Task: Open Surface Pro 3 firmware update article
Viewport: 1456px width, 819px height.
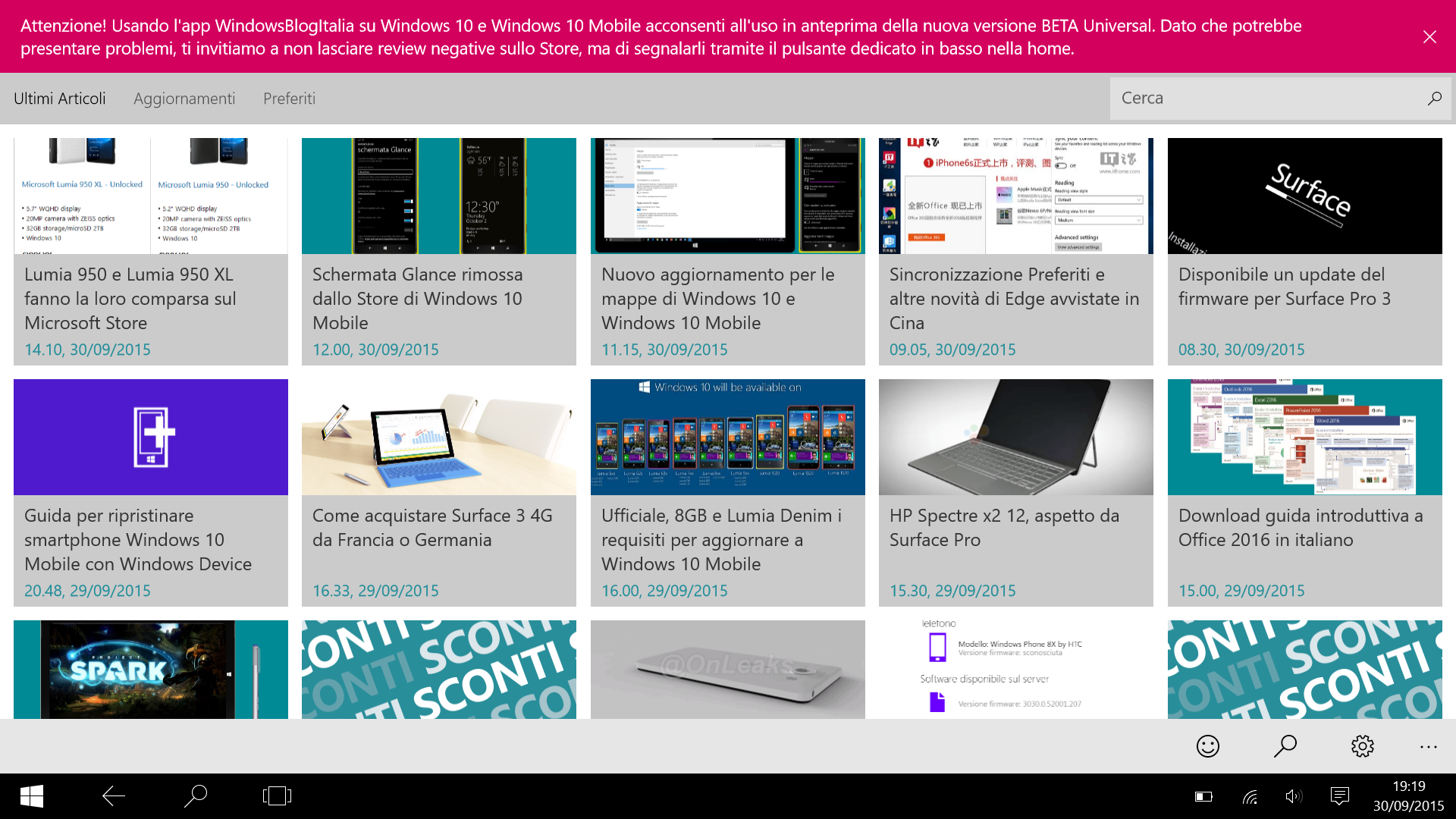Action: click(x=1285, y=287)
